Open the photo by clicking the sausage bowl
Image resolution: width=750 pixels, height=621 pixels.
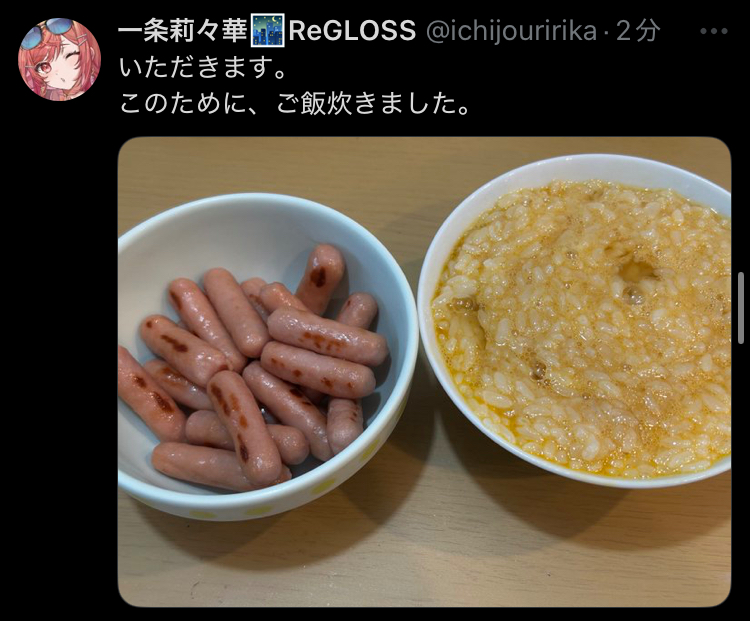point(267,356)
